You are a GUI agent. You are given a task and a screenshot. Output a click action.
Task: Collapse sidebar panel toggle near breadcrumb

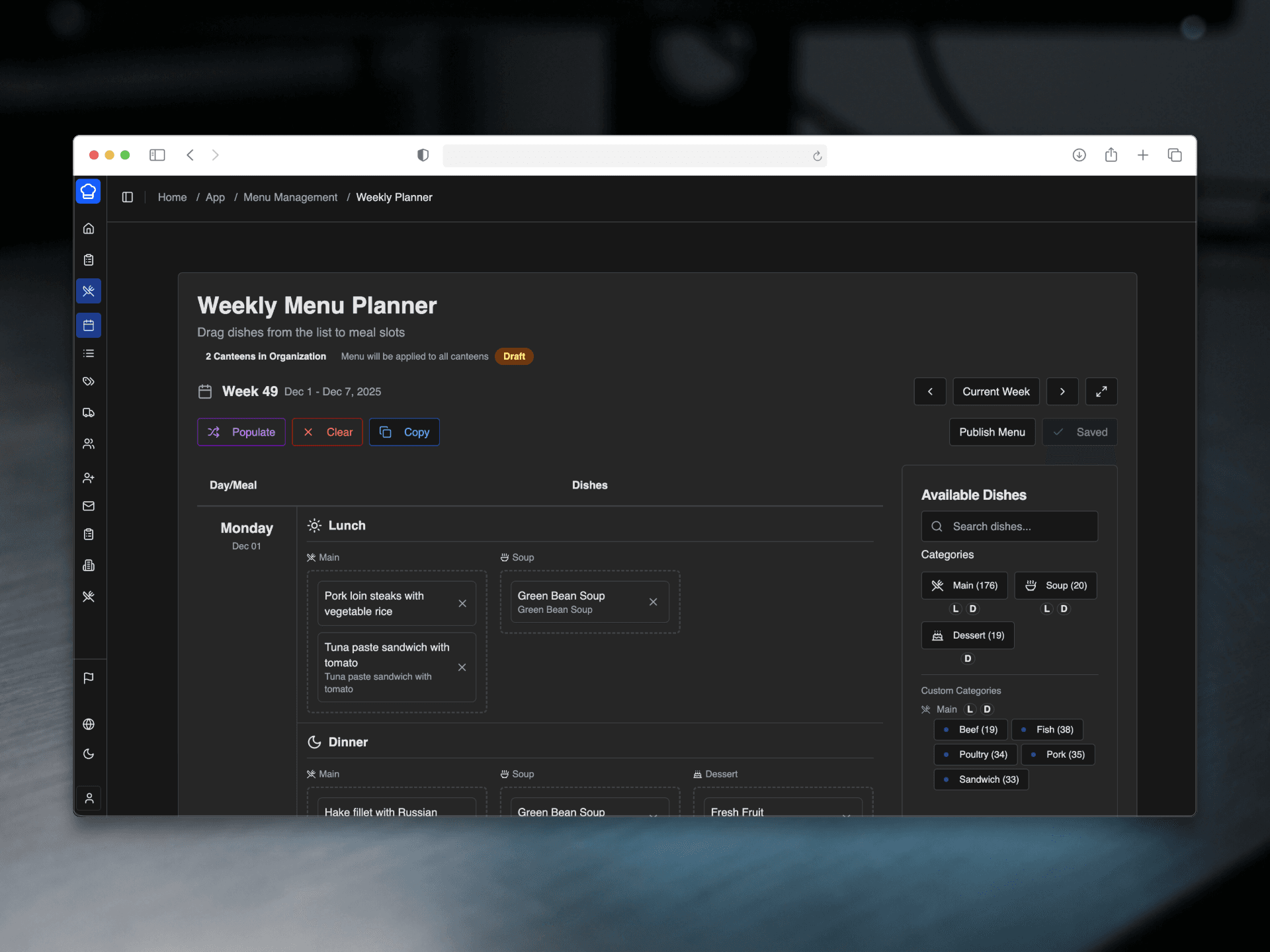128,197
